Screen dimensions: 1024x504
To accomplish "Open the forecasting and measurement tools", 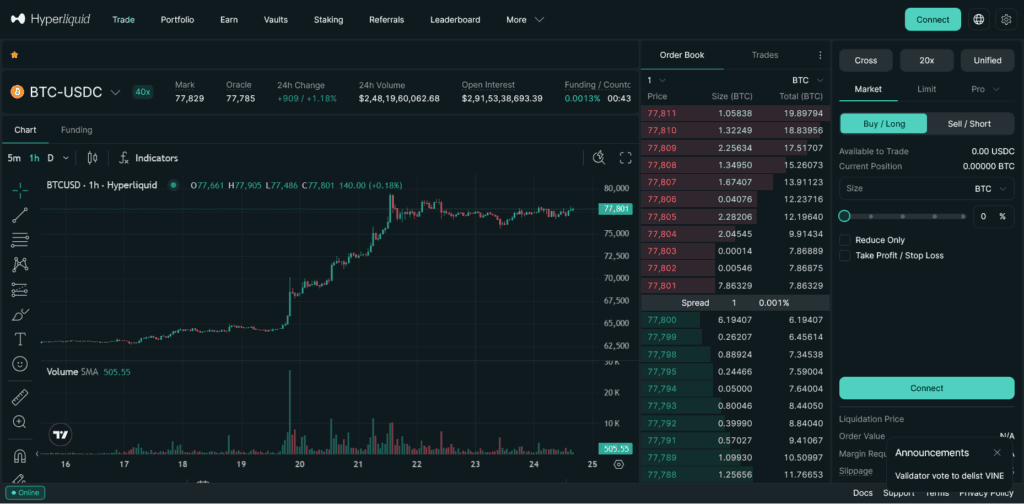I will 20,289.
